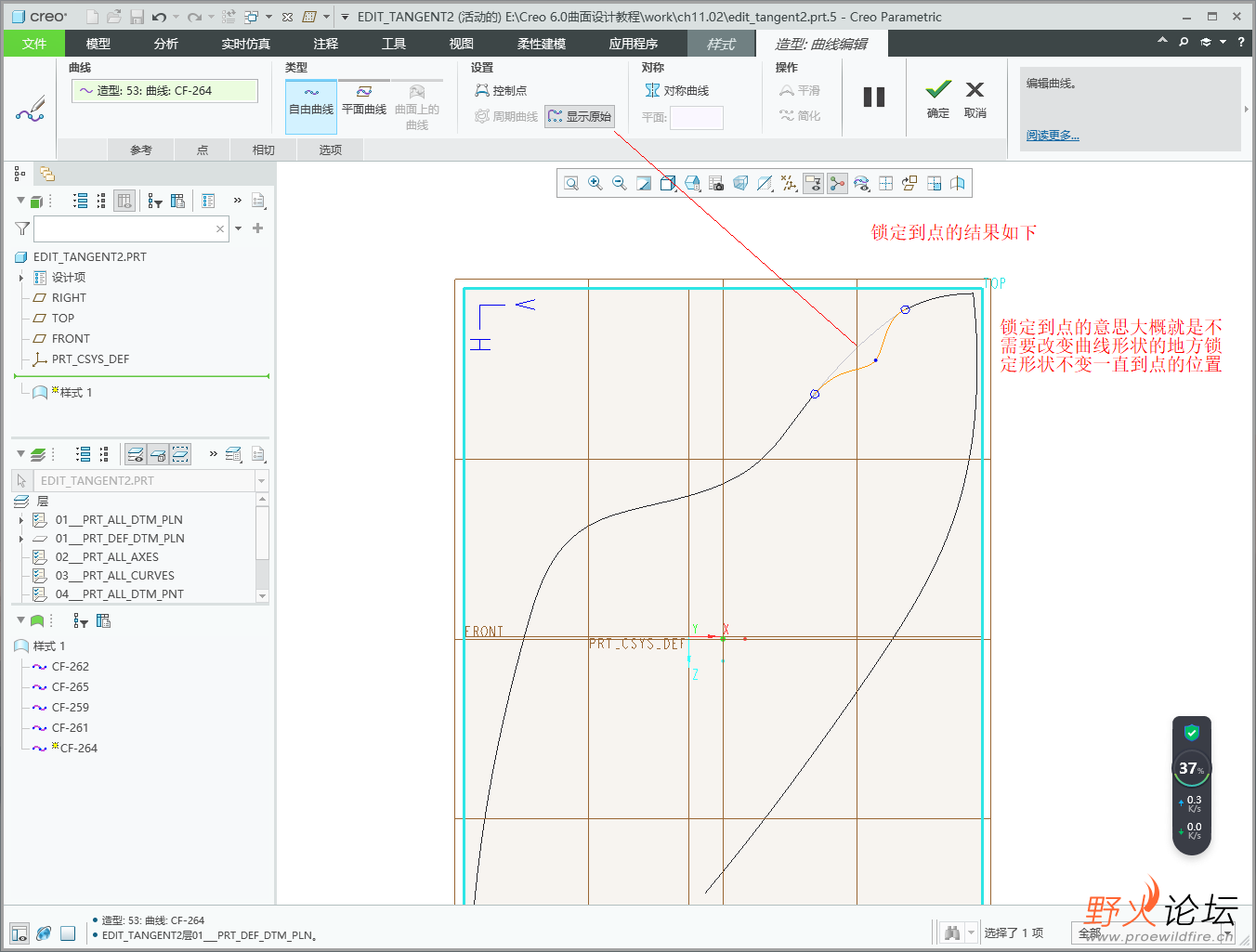Viewport: 1256px width, 952px height.
Task: Click the New file icon
Action: pyautogui.click(x=92, y=17)
